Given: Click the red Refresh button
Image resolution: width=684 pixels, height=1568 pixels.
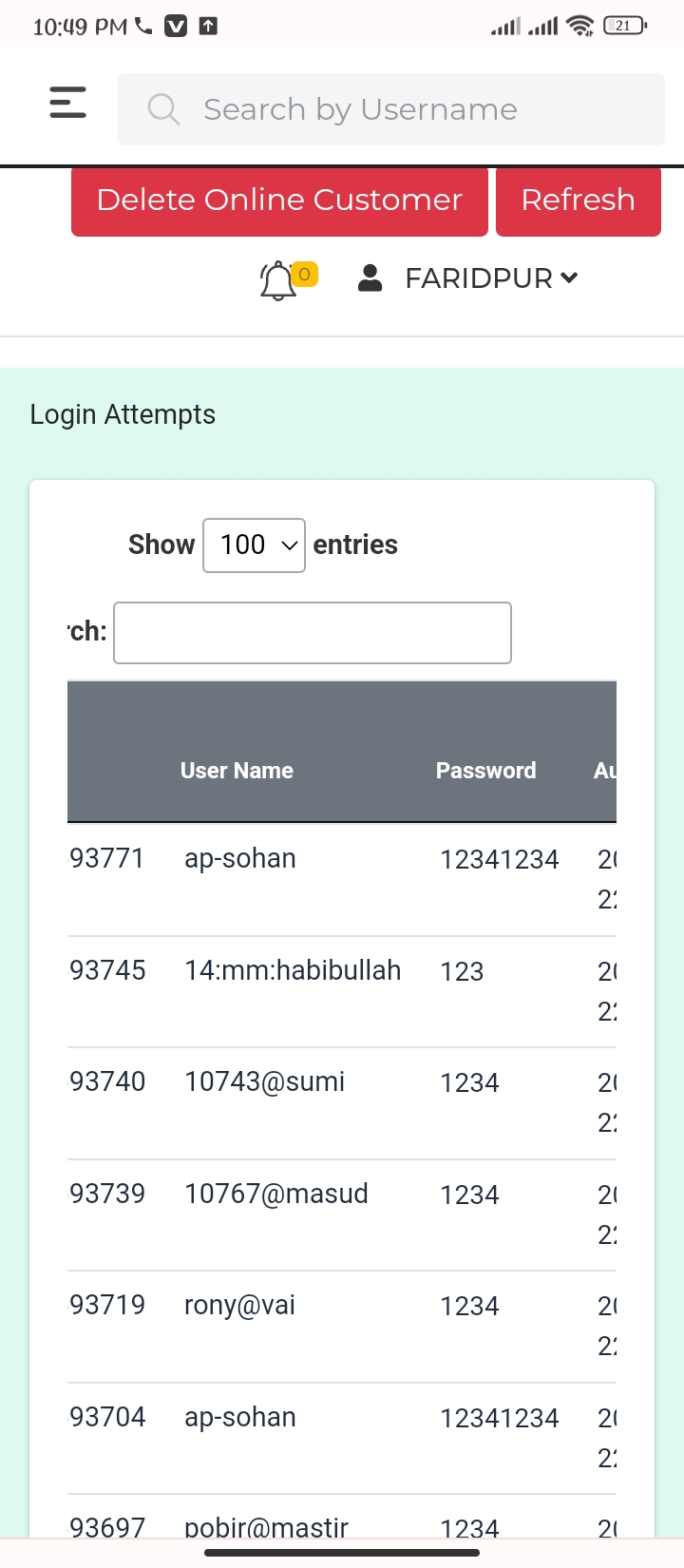Looking at the screenshot, I should point(578,201).
